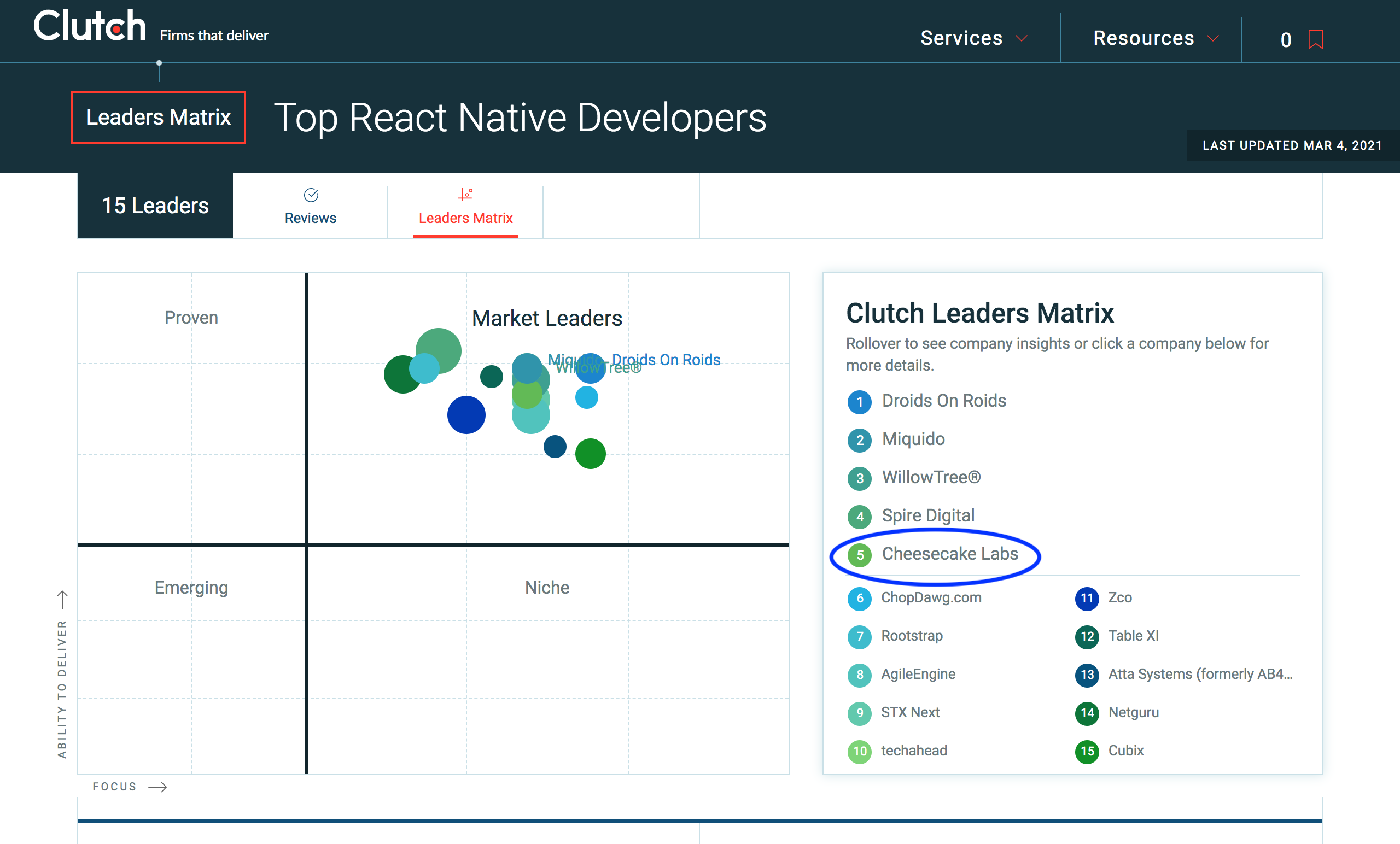Open Cheesecake Labs company link
This screenshot has width=1400, height=844.
click(x=949, y=554)
